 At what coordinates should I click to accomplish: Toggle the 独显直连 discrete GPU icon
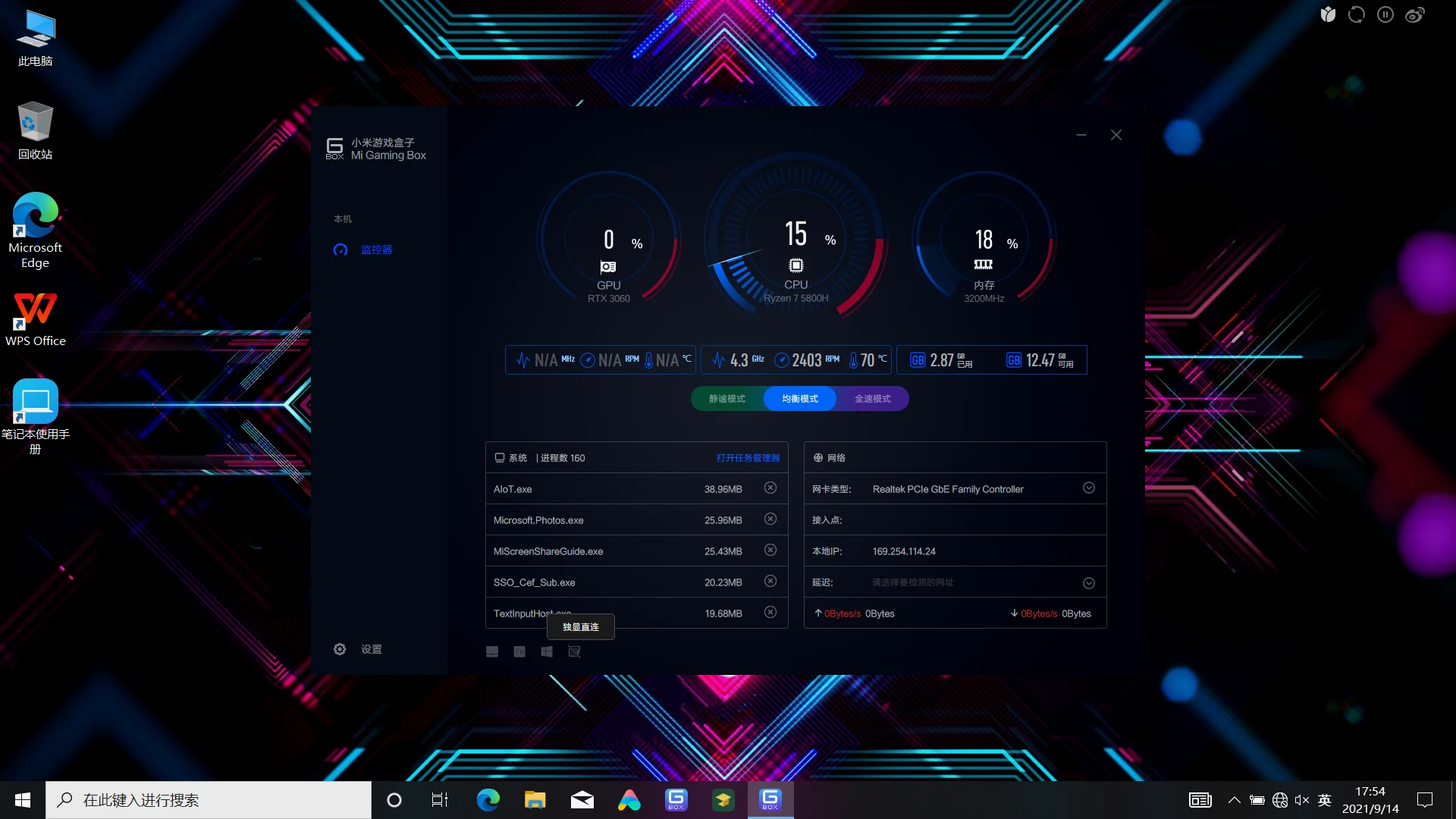[574, 651]
